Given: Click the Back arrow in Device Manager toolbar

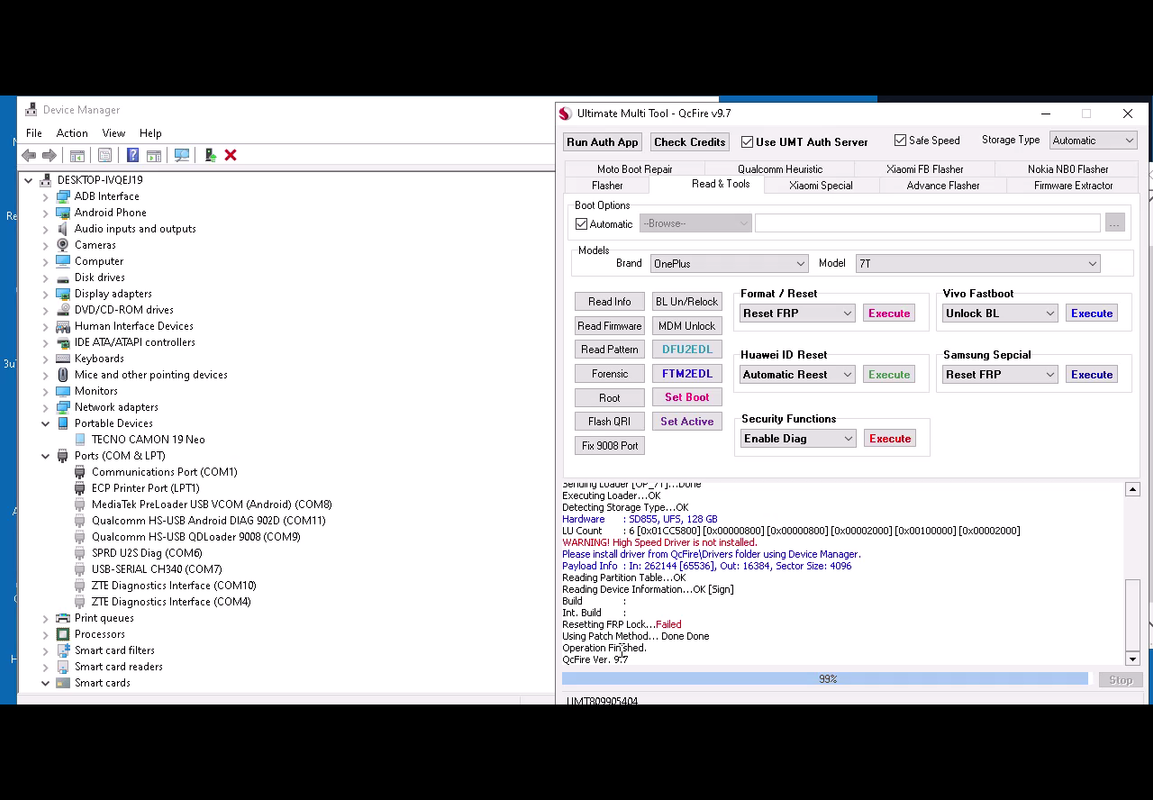Looking at the screenshot, I should coord(29,155).
